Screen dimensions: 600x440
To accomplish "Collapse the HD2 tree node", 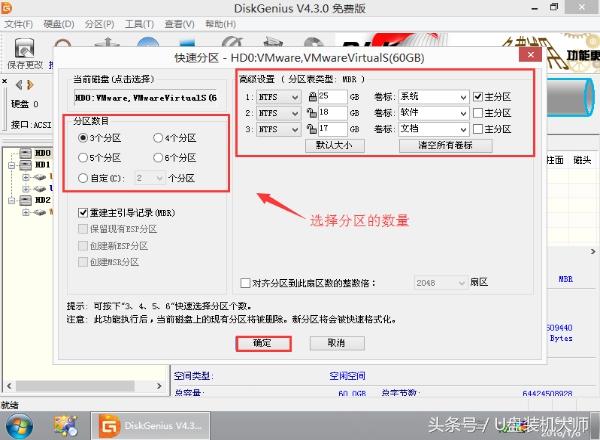I will [x=11, y=200].
